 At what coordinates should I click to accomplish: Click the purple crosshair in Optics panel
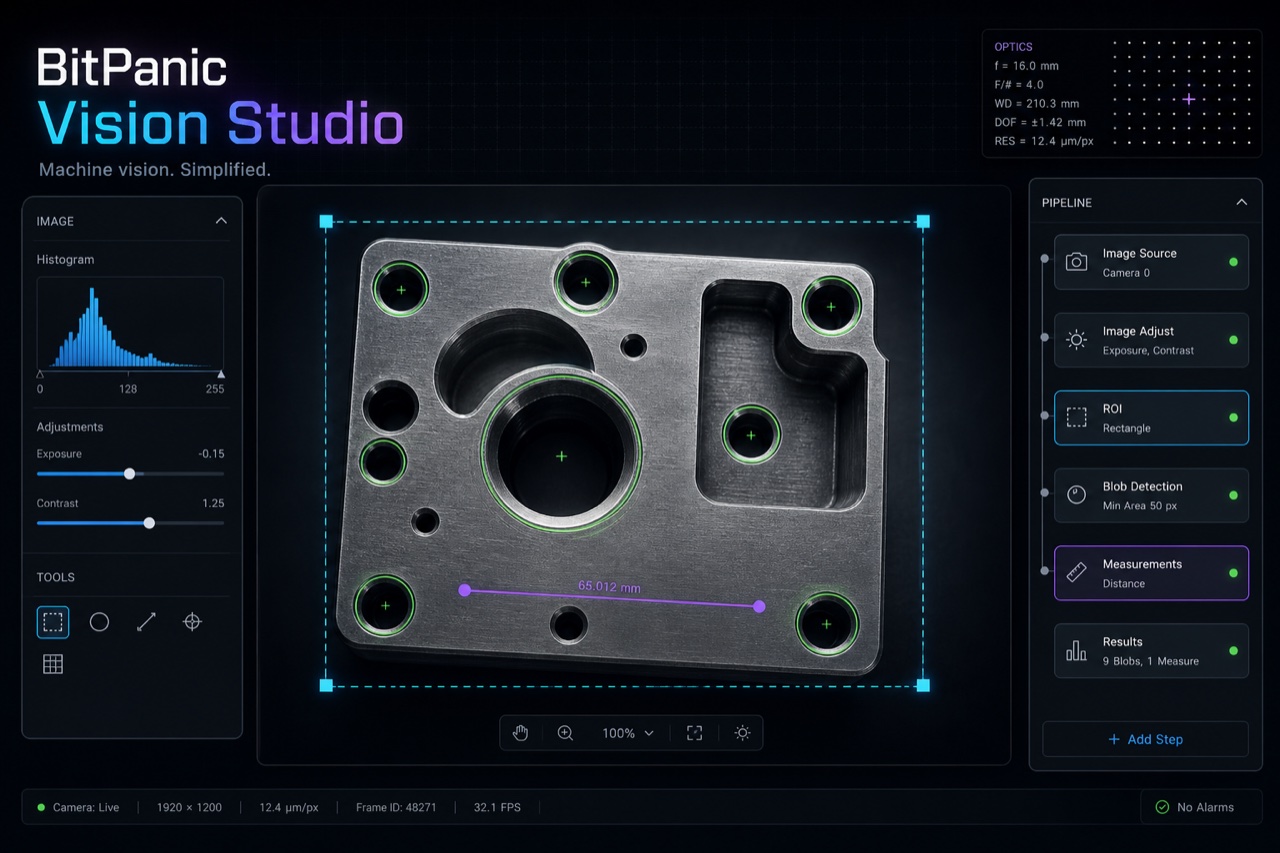pyautogui.click(x=1189, y=99)
